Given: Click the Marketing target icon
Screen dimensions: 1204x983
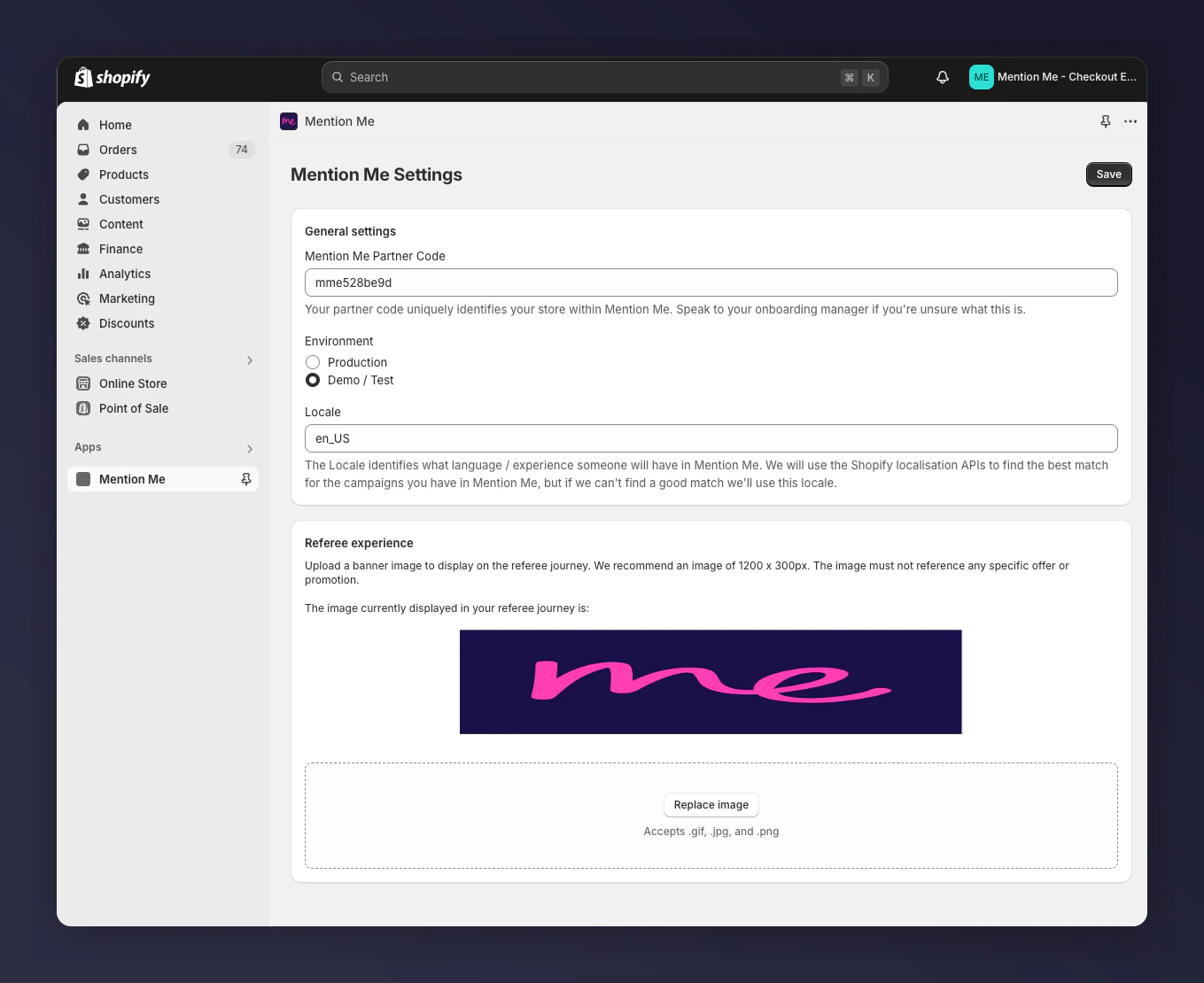Looking at the screenshot, I should click(x=83, y=298).
